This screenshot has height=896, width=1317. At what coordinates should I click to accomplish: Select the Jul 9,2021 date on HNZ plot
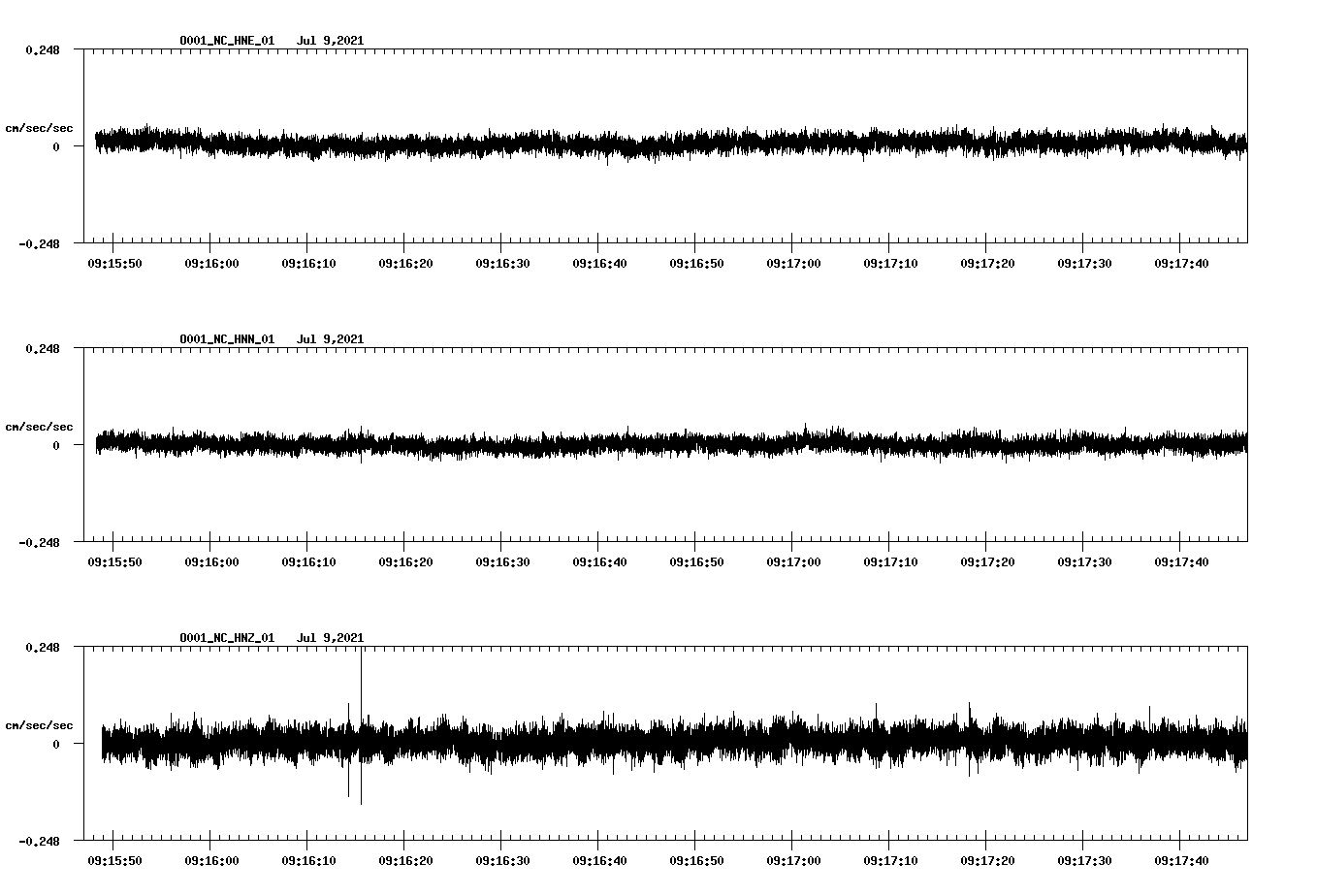tap(332, 637)
